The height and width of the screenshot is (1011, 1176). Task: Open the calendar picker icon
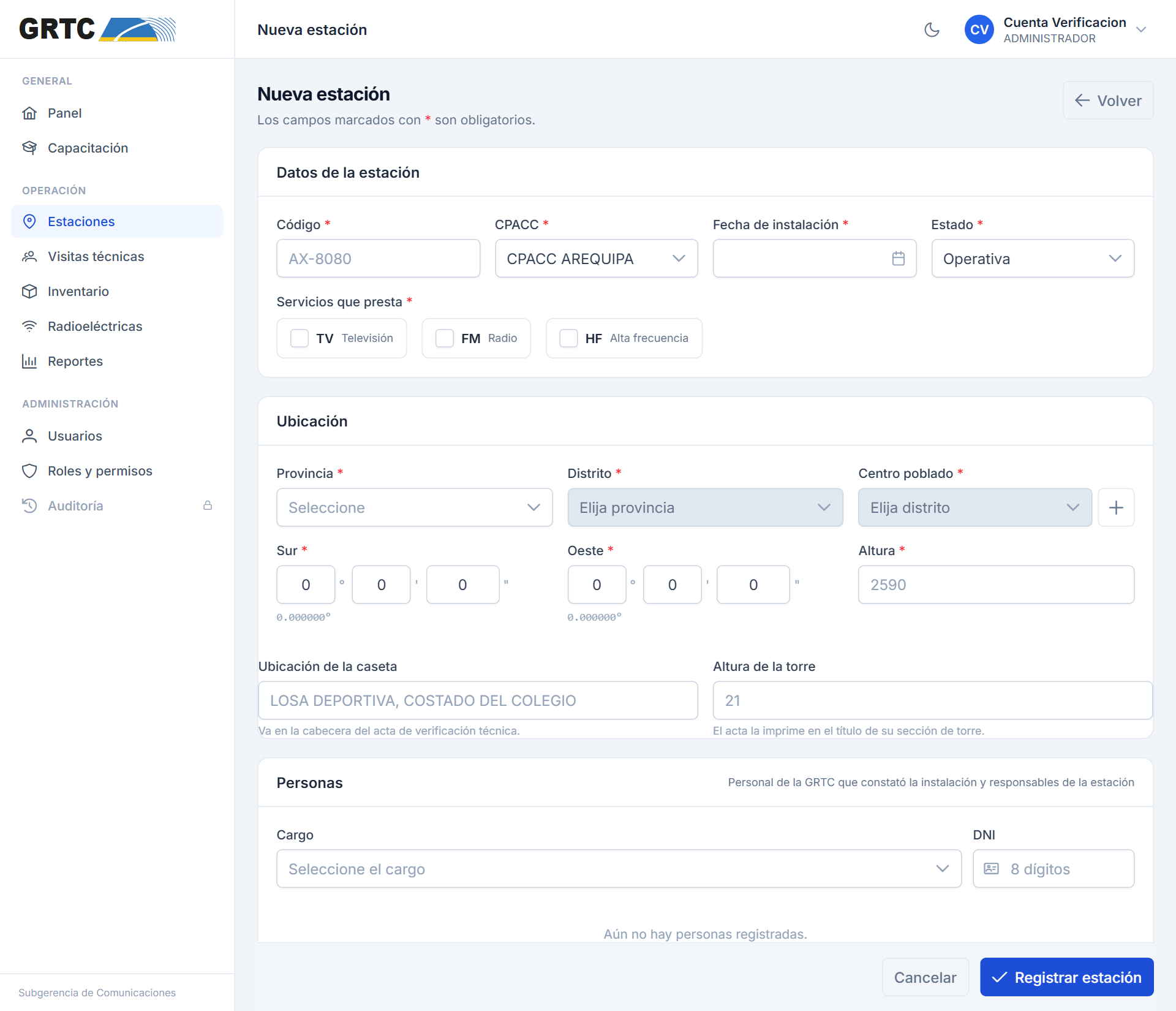tap(898, 259)
